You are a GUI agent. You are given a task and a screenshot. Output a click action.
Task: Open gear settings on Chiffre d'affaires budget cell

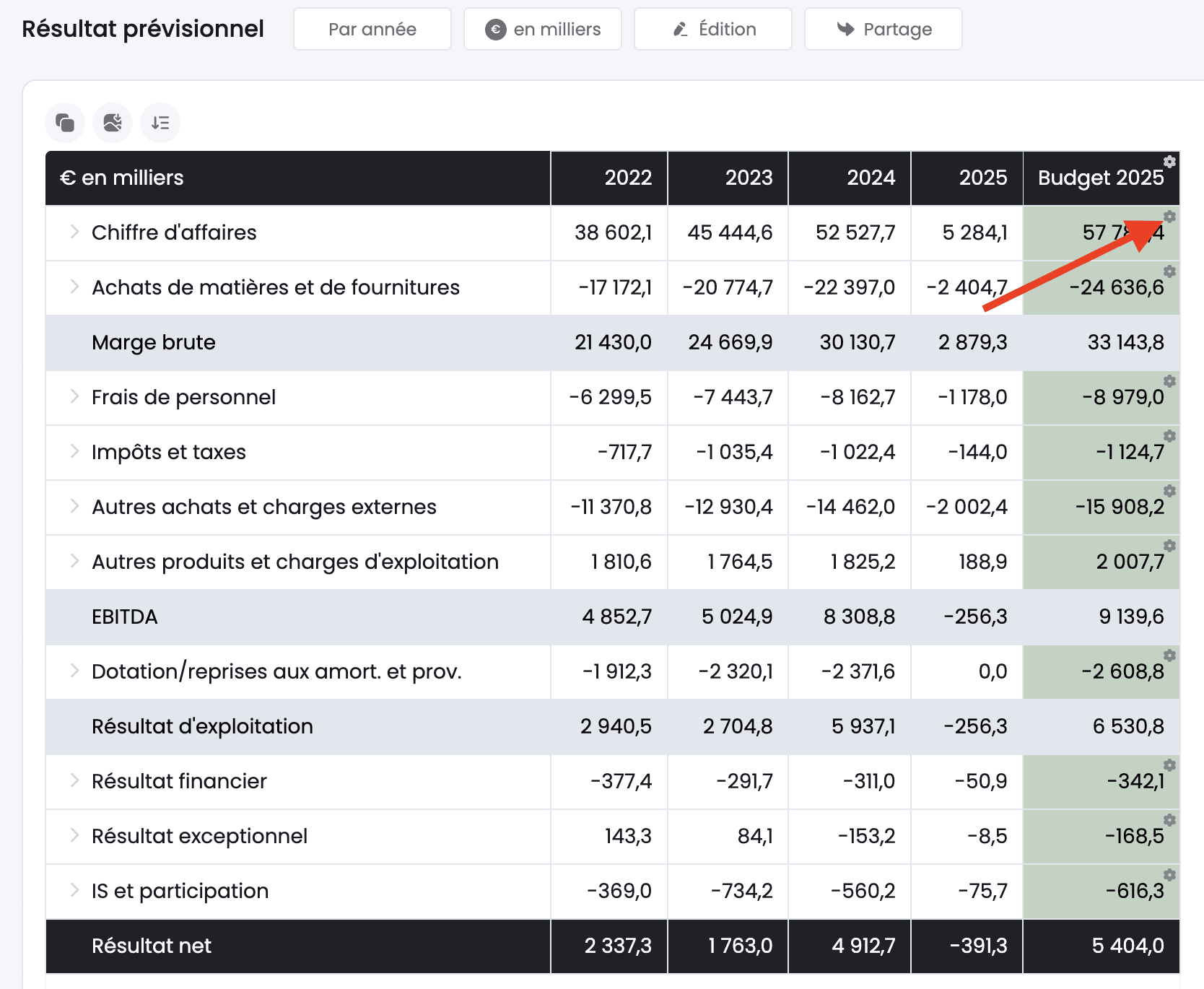1169,217
